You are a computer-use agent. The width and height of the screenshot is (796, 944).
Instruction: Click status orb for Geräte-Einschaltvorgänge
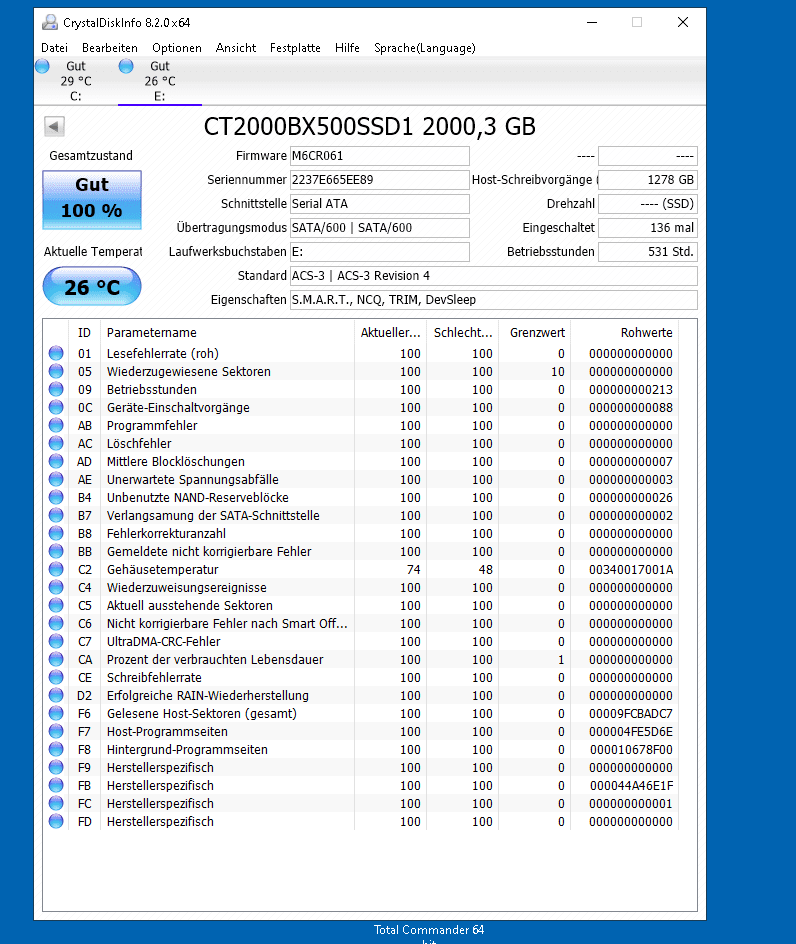(56, 408)
